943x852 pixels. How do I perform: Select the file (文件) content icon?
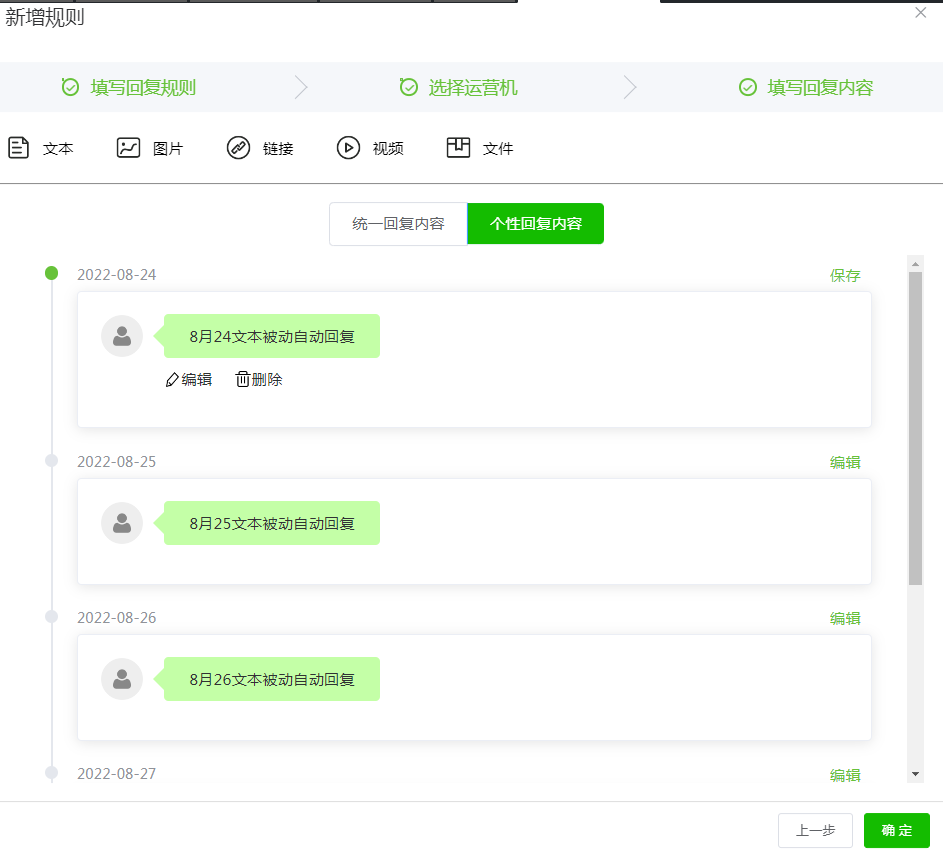point(458,148)
